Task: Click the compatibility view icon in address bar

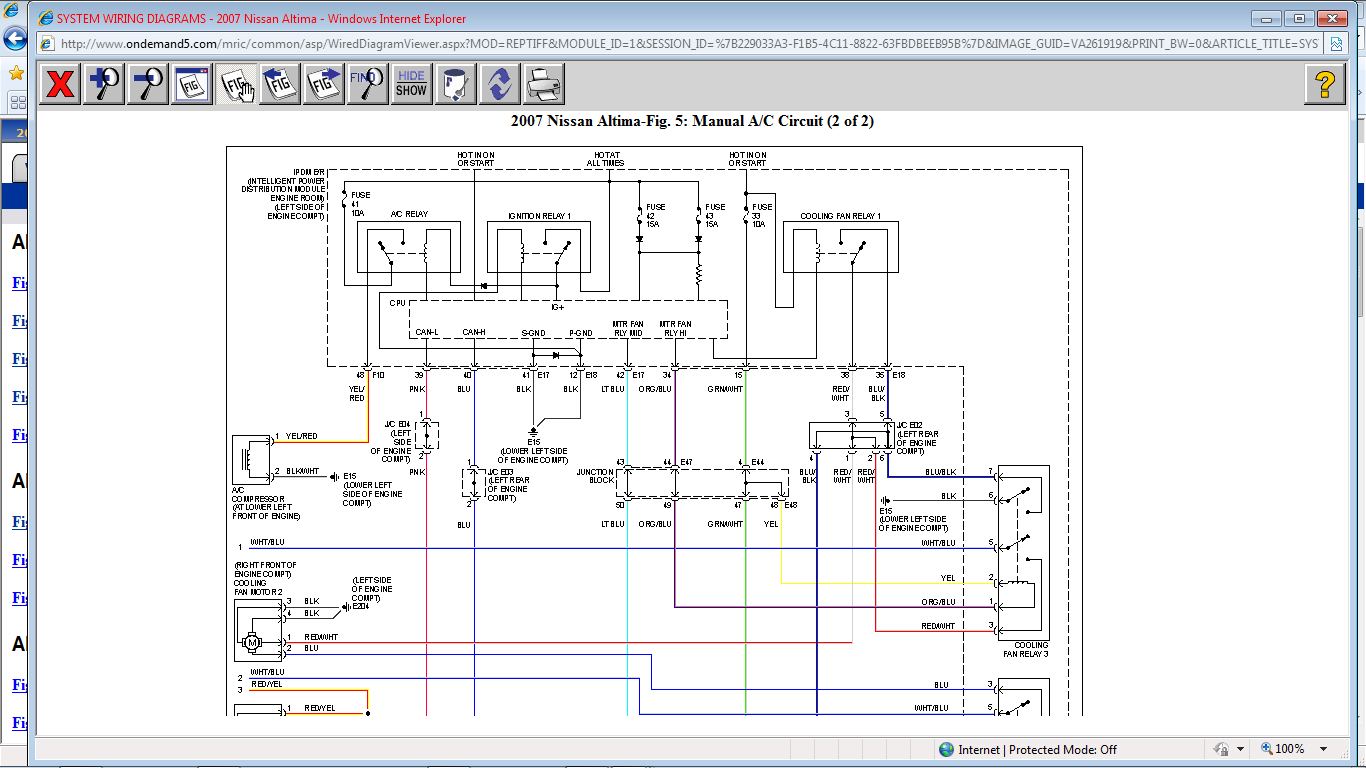Action: pyautogui.click(x=1336, y=44)
